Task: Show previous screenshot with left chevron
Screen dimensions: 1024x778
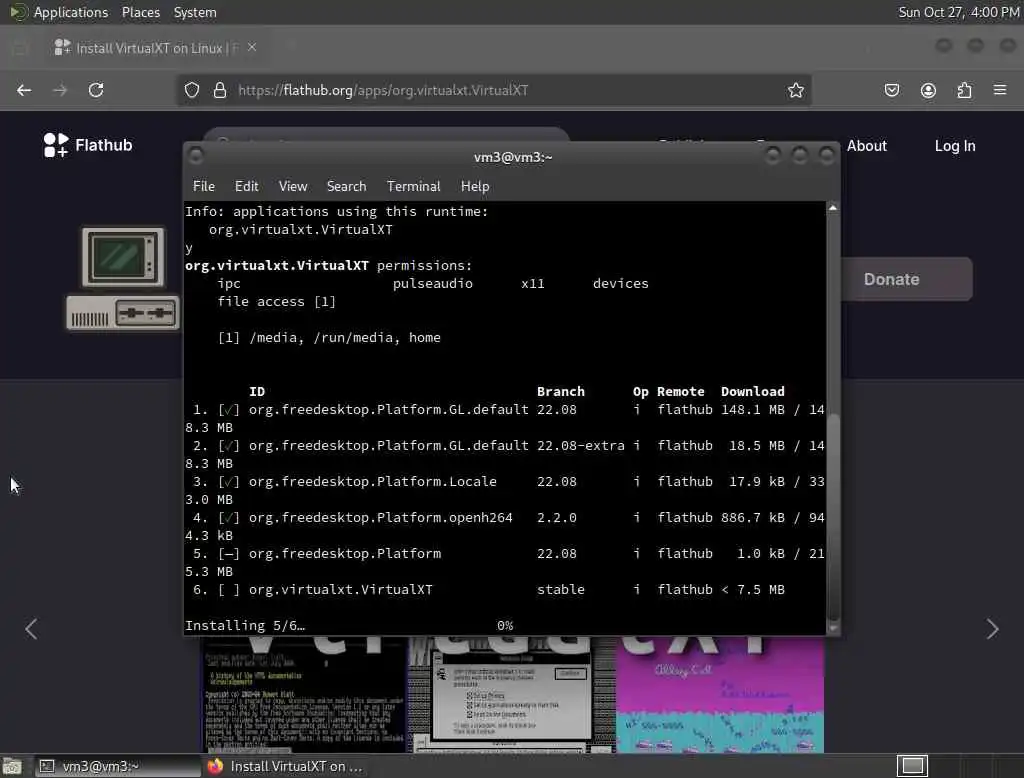Action: click(31, 629)
